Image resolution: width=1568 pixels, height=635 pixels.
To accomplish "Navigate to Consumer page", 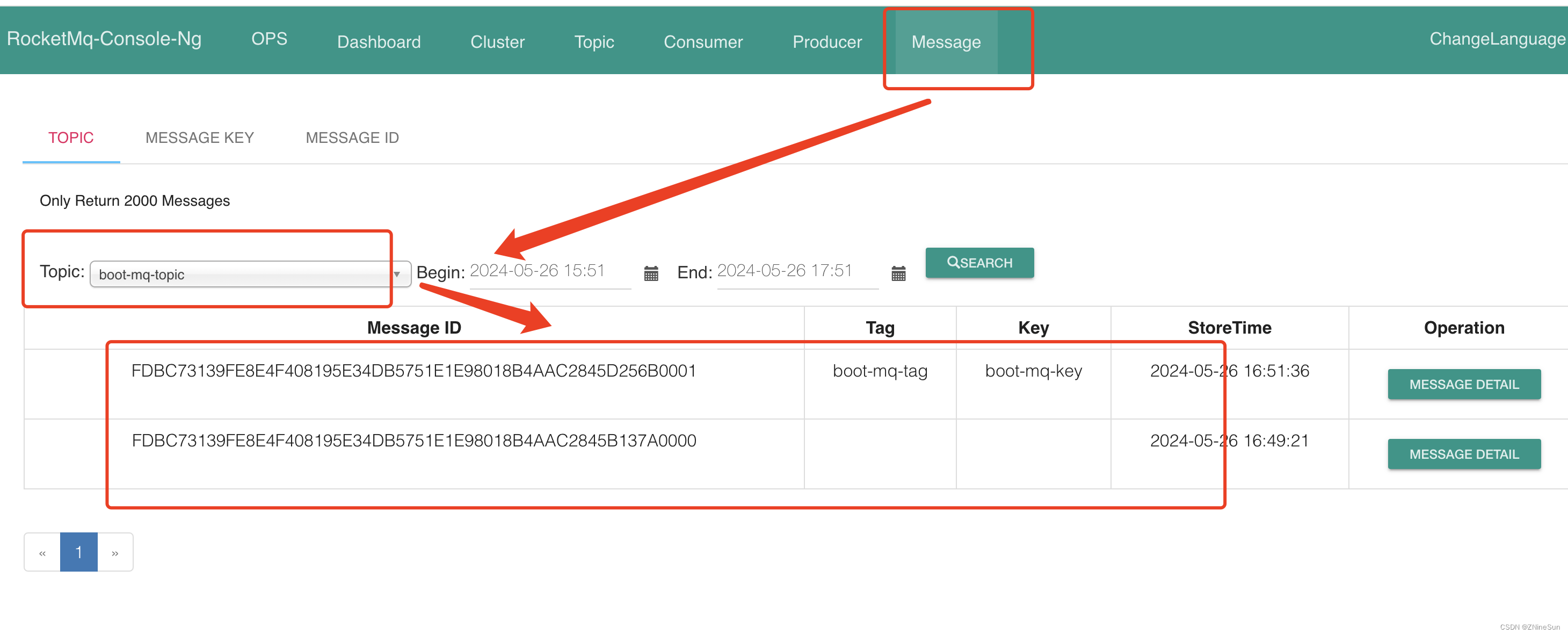I will (702, 41).
